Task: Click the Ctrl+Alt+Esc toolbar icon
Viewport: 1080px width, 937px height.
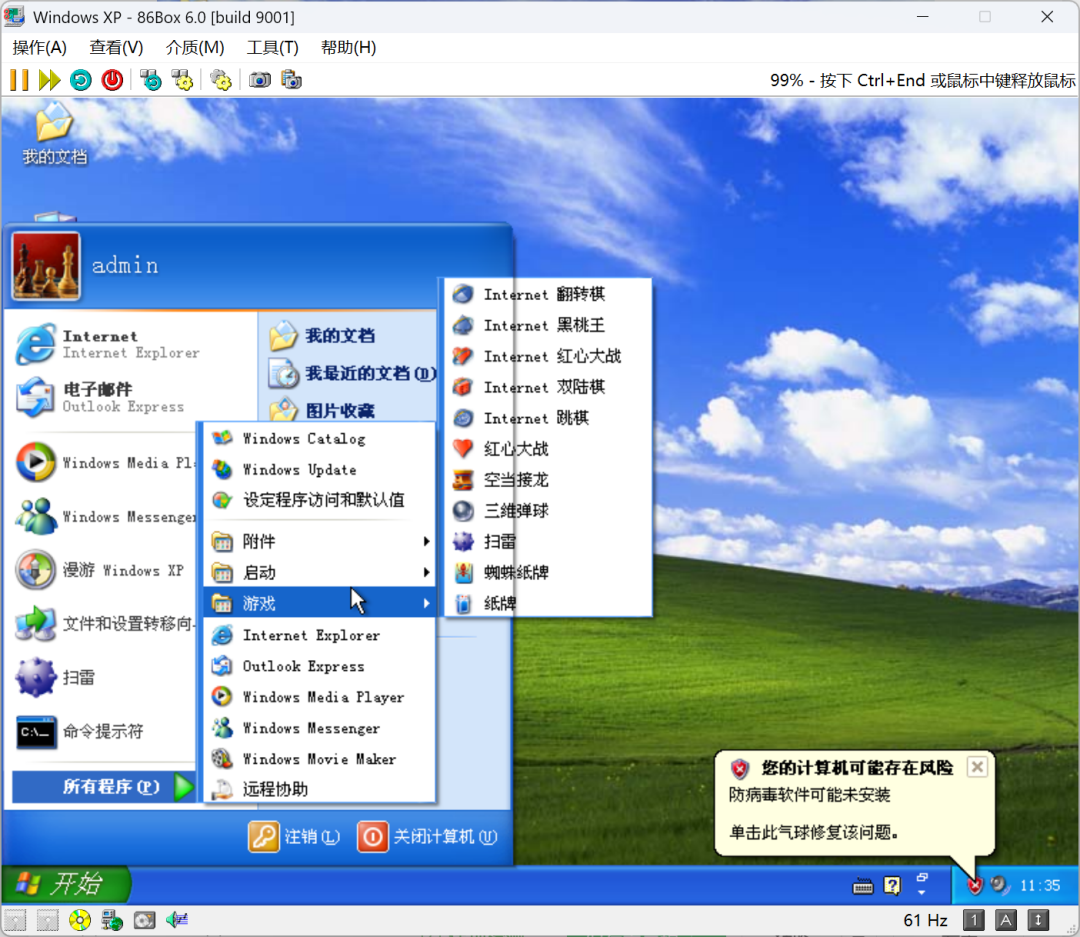Action: (x=183, y=81)
